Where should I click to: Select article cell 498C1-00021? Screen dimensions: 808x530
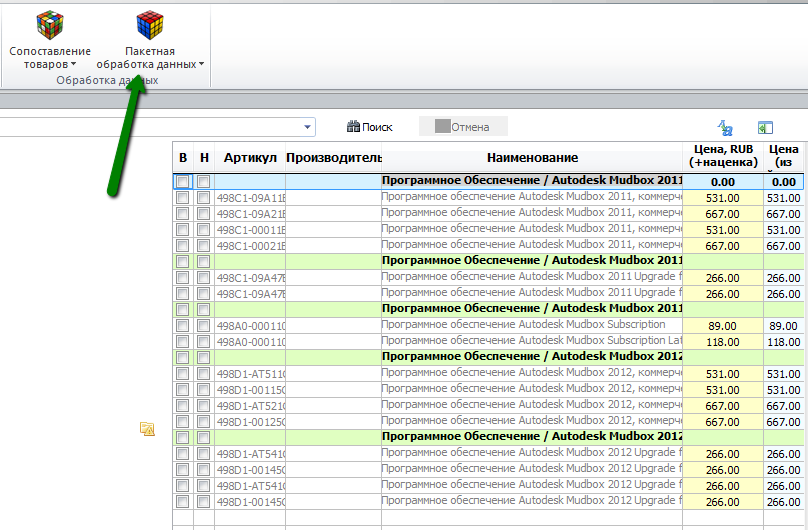250,246
